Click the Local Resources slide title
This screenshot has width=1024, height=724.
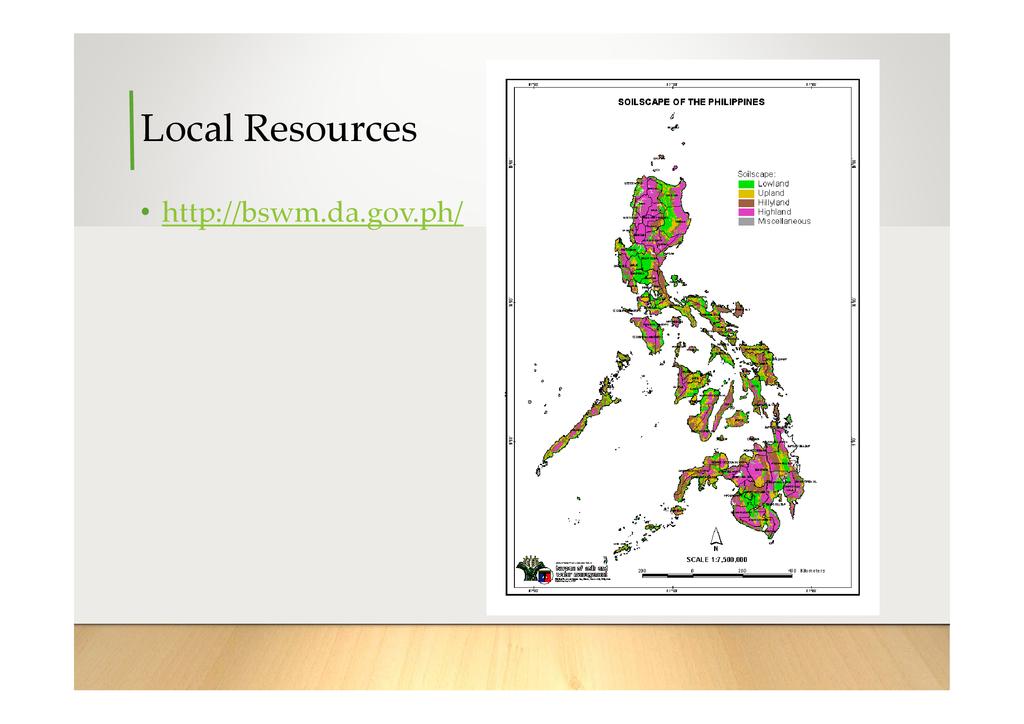point(279,129)
